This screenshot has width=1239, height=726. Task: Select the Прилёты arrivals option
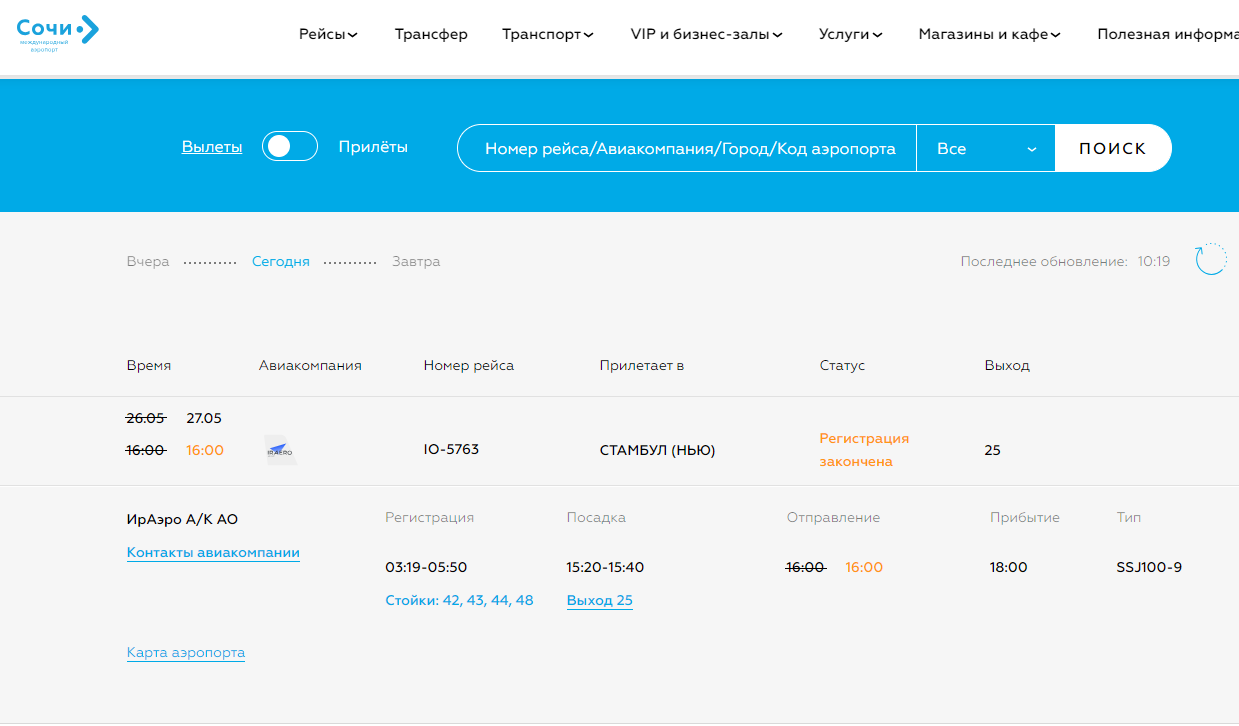(373, 147)
